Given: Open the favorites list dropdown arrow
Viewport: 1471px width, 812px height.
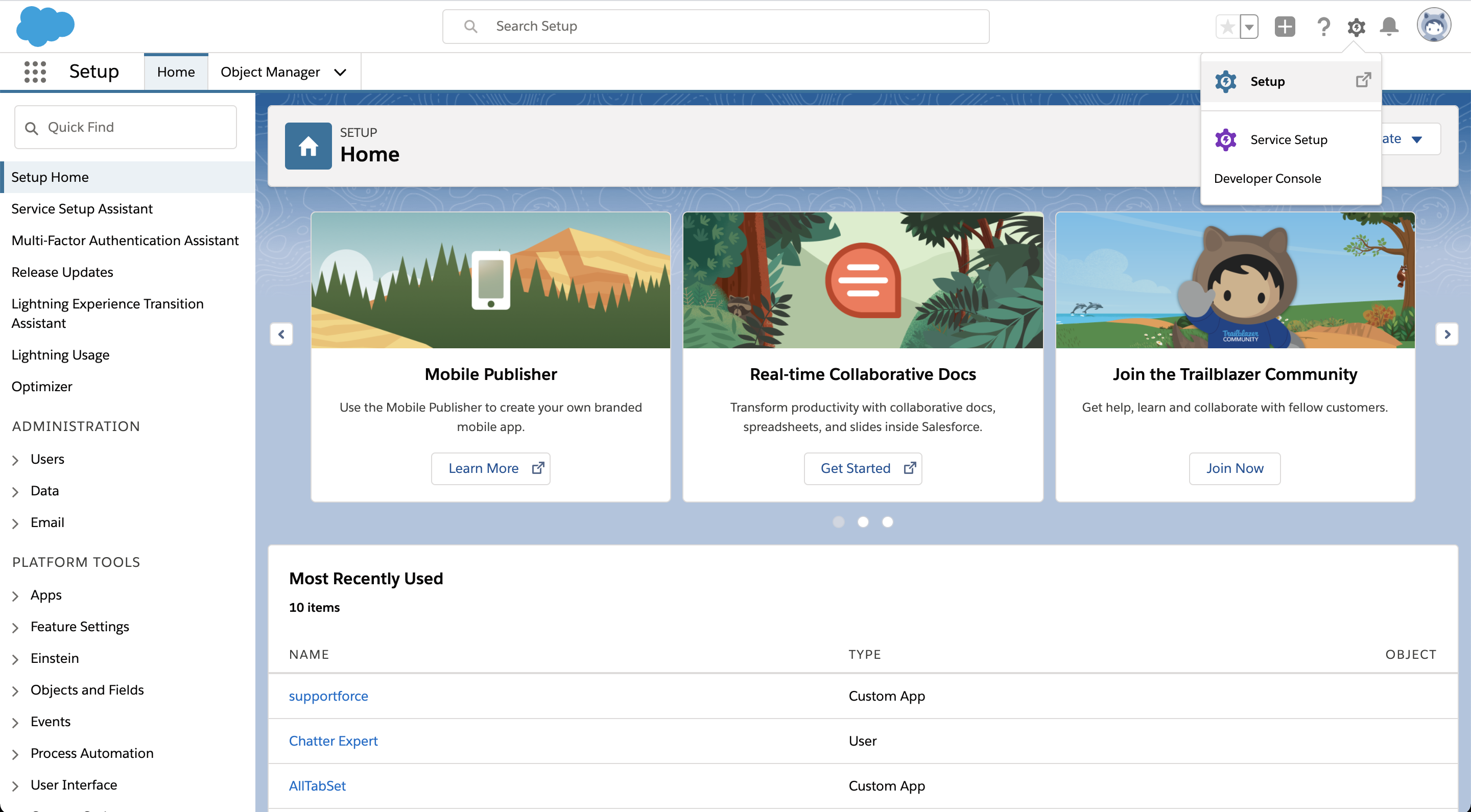Looking at the screenshot, I should 1249,26.
